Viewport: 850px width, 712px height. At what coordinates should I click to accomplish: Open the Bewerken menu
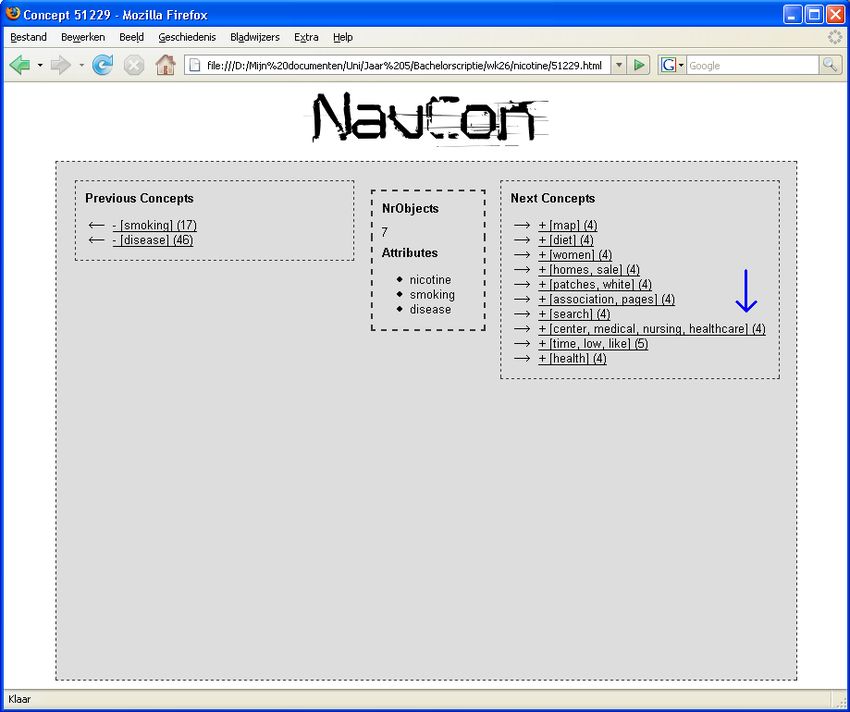coord(83,37)
